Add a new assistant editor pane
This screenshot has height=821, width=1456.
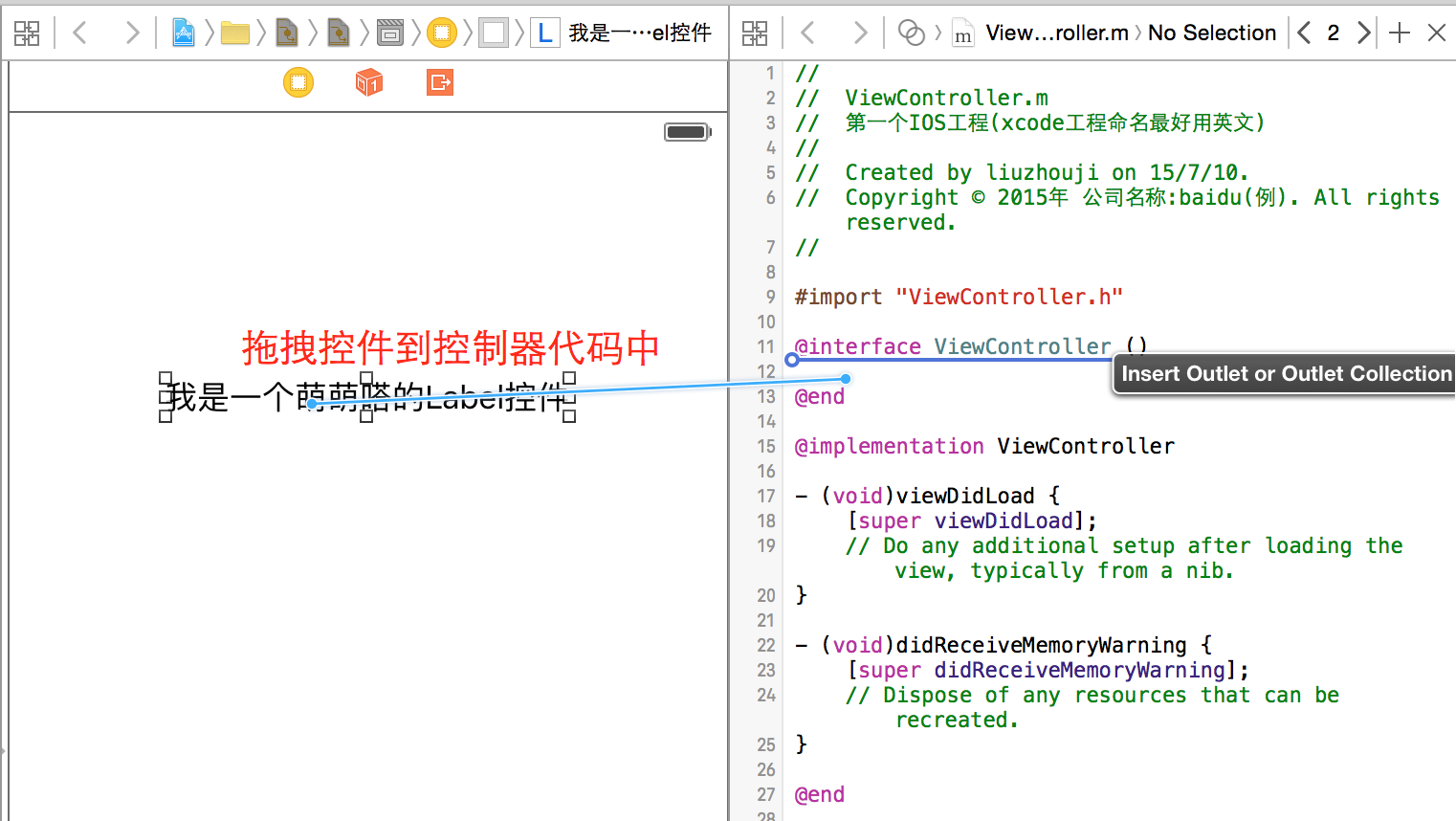pyautogui.click(x=1400, y=33)
